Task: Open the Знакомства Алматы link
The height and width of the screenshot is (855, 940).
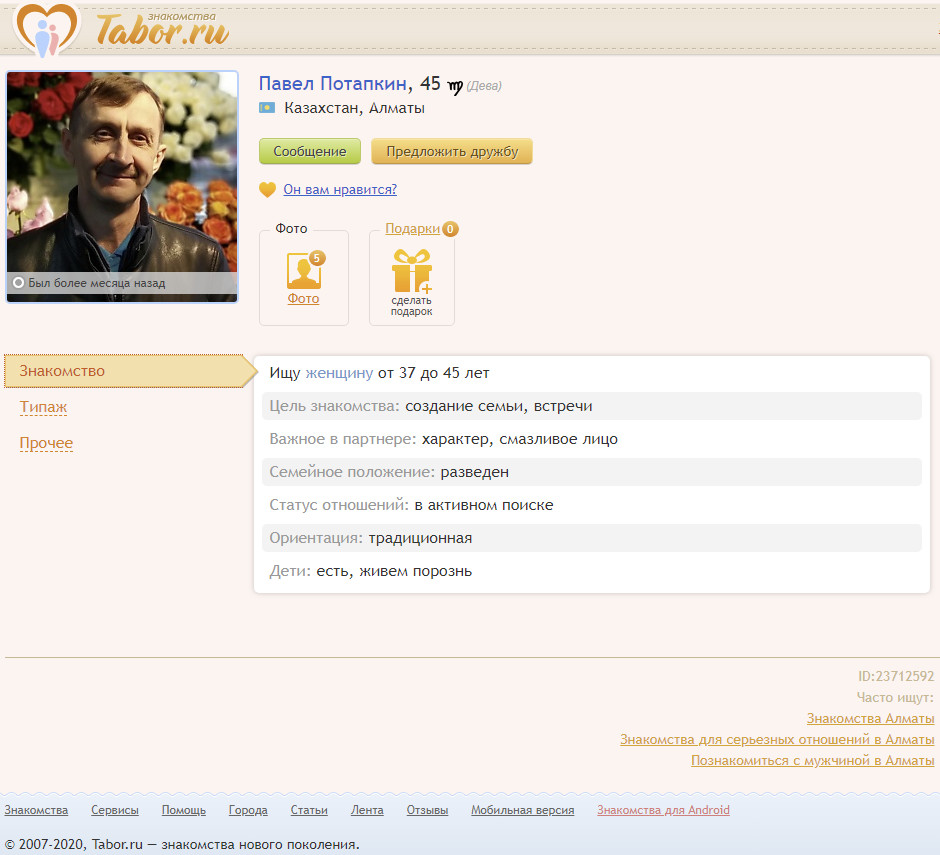Action: coord(870,718)
